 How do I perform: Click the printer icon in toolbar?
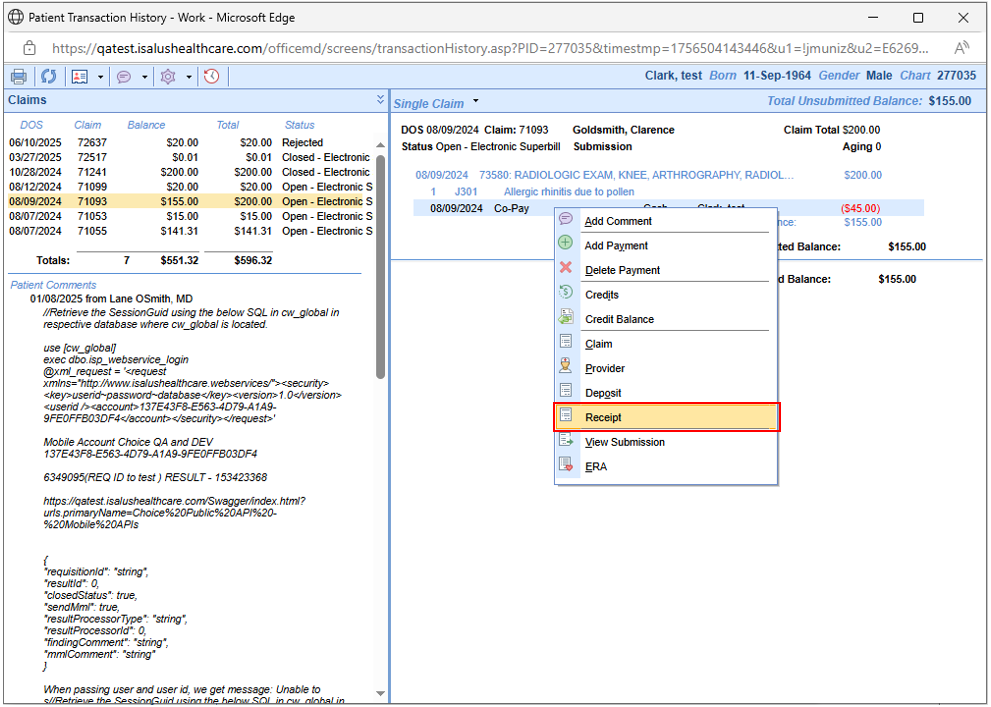coord(19,77)
